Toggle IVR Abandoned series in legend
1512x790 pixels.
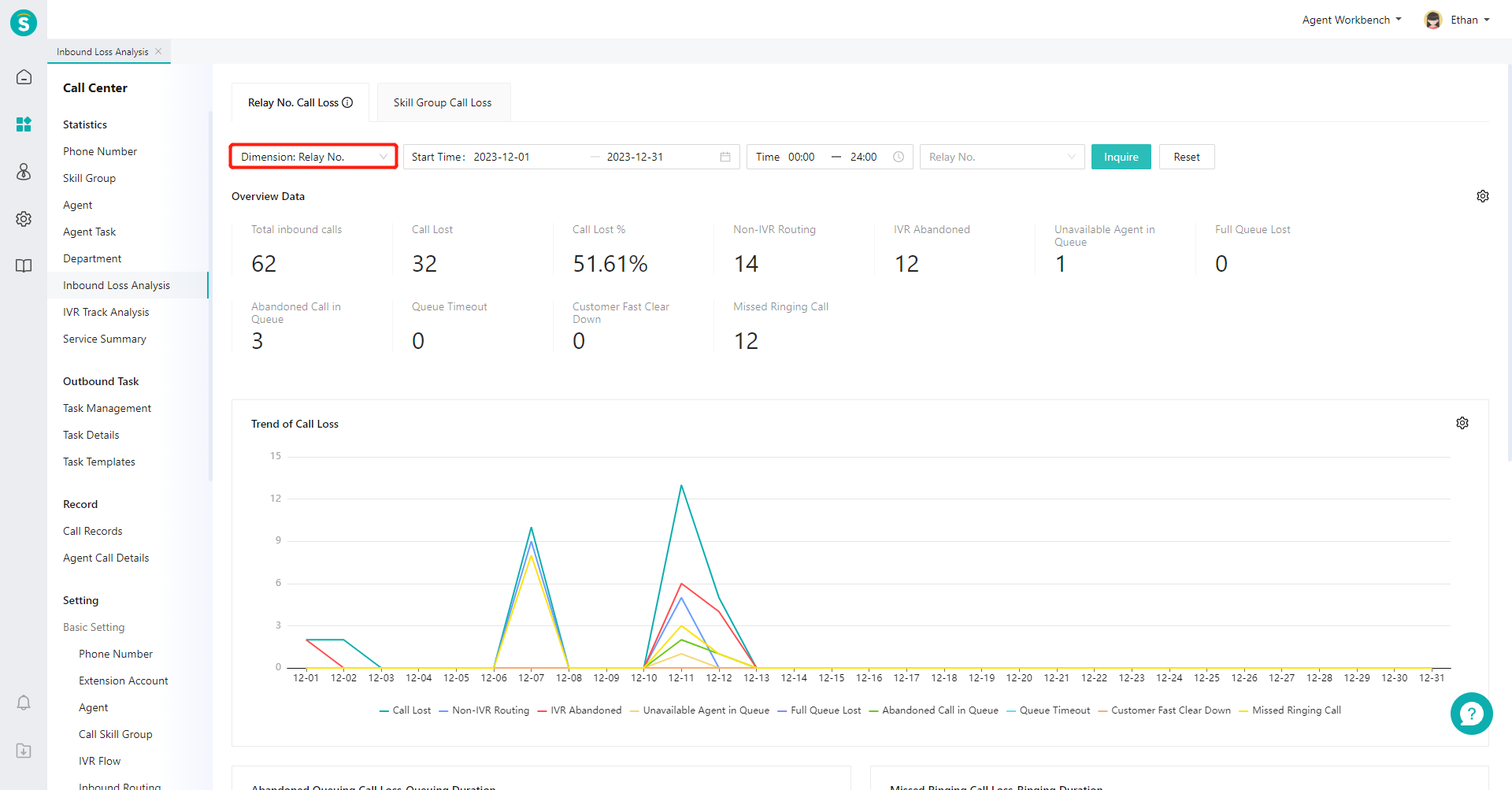pos(580,710)
